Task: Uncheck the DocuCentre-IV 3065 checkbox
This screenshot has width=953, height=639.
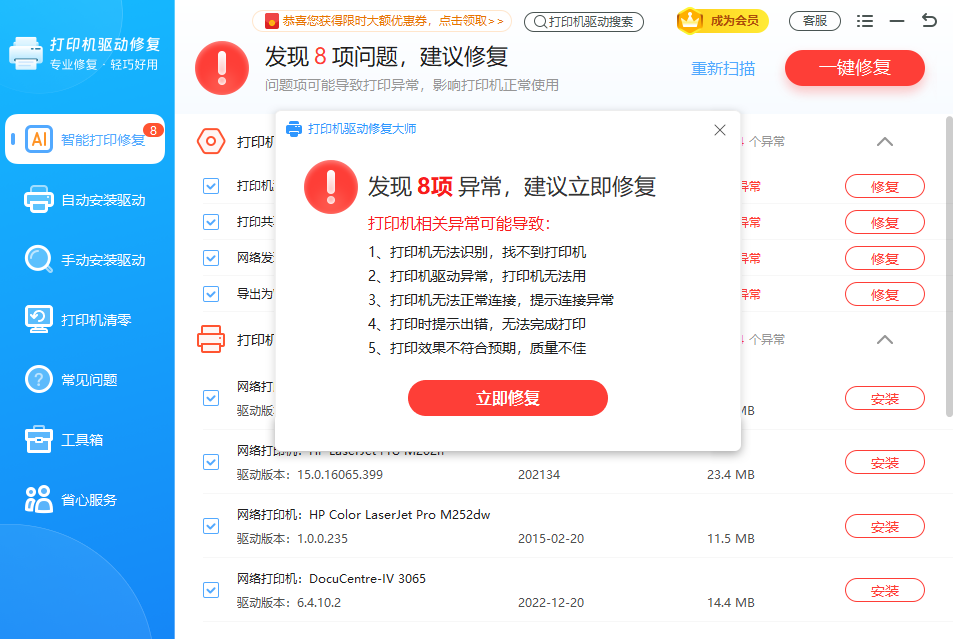Action: [211, 590]
